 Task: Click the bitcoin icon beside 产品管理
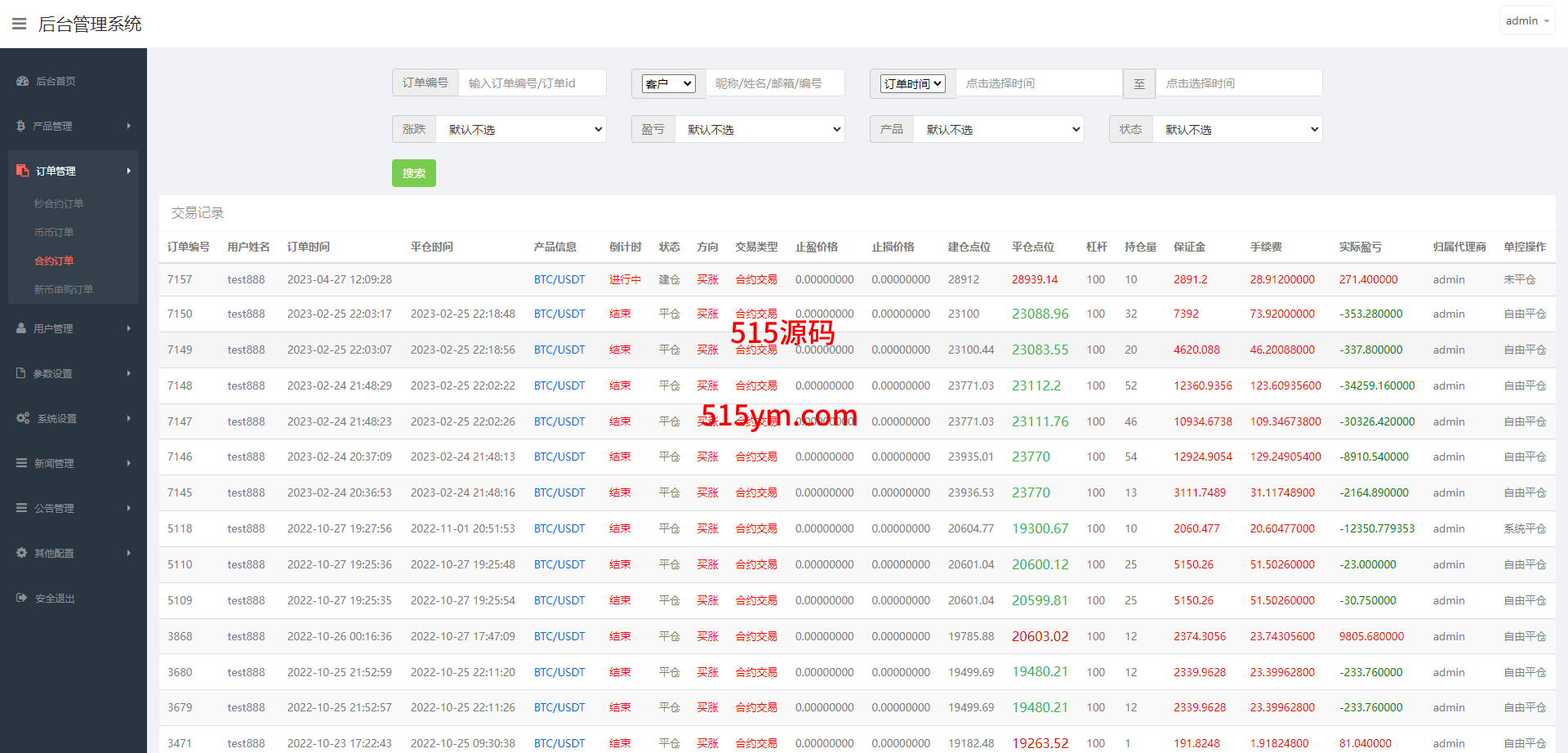[x=20, y=127]
